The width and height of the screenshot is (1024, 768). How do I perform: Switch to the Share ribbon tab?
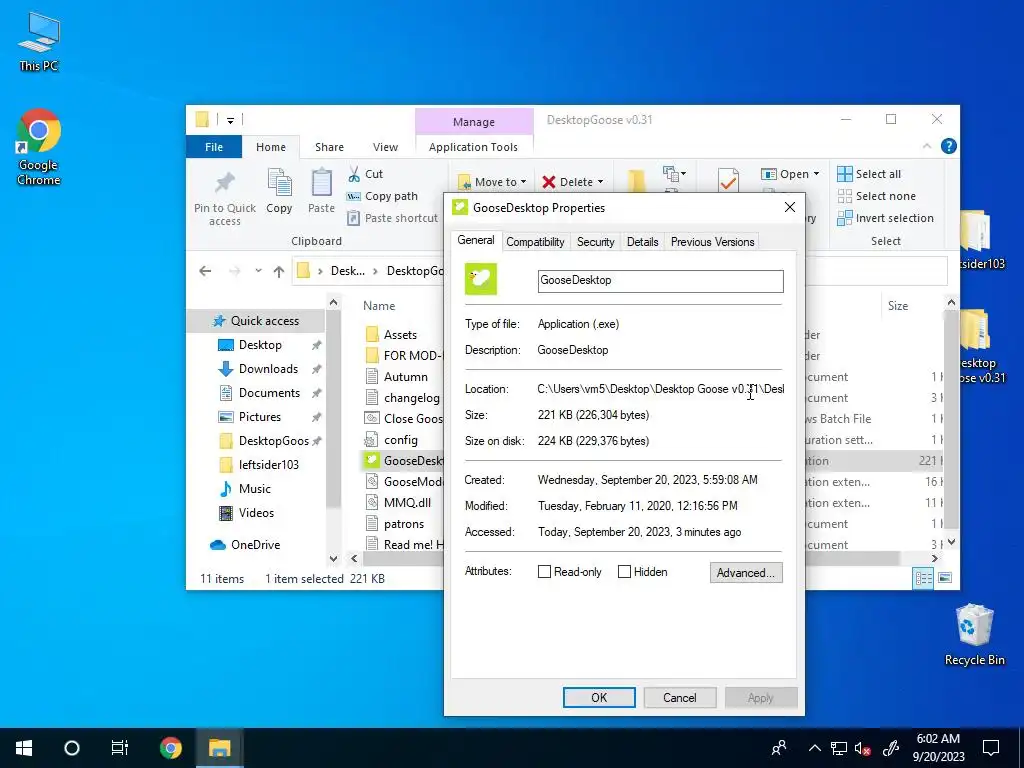click(329, 147)
